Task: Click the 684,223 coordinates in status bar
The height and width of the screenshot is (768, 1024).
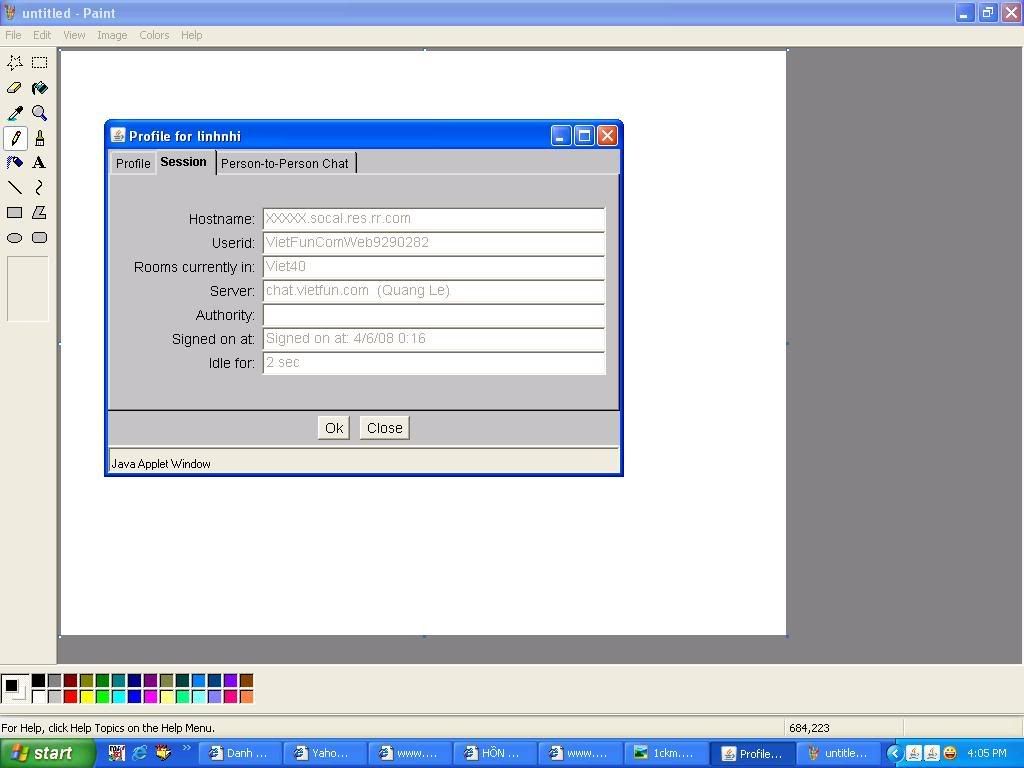Action: [x=809, y=728]
